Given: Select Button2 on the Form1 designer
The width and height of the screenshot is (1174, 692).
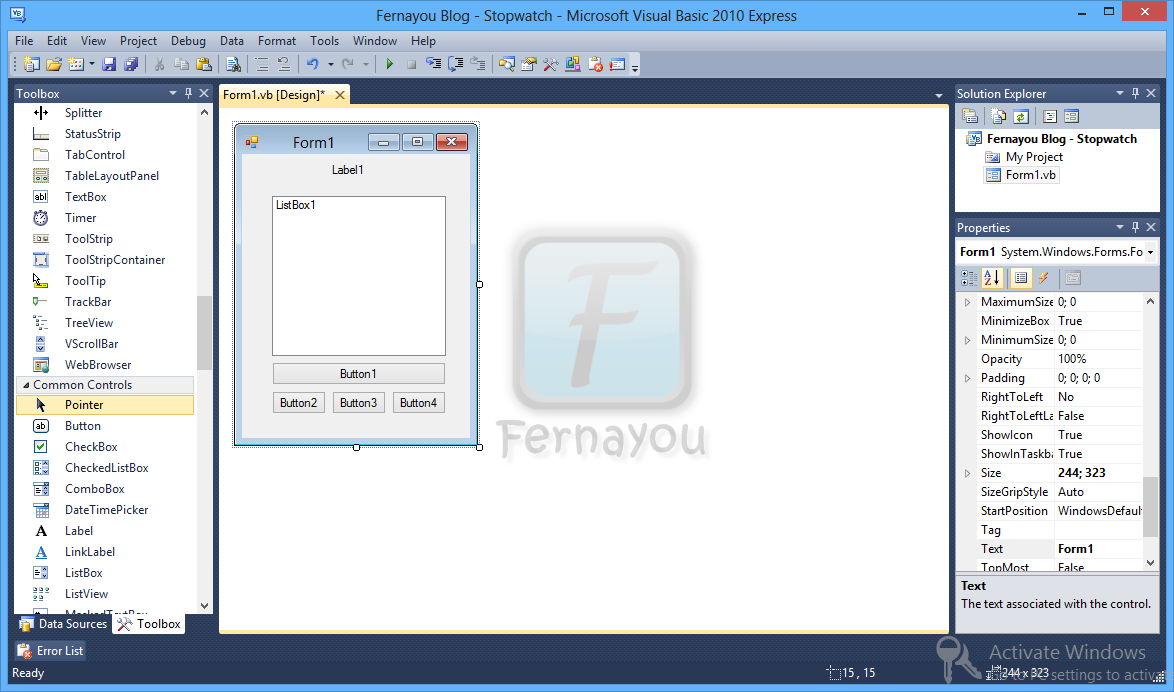Looking at the screenshot, I should [x=298, y=402].
